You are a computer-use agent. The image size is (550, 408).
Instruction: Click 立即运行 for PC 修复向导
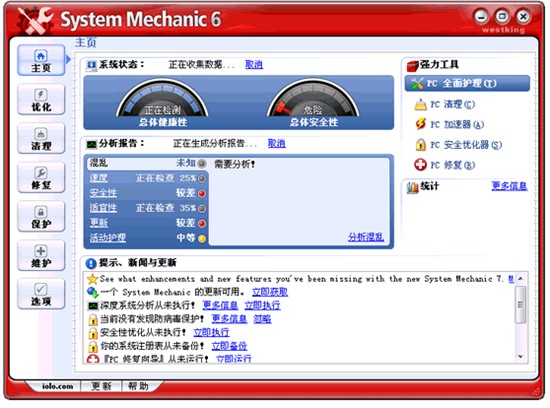[234, 359]
